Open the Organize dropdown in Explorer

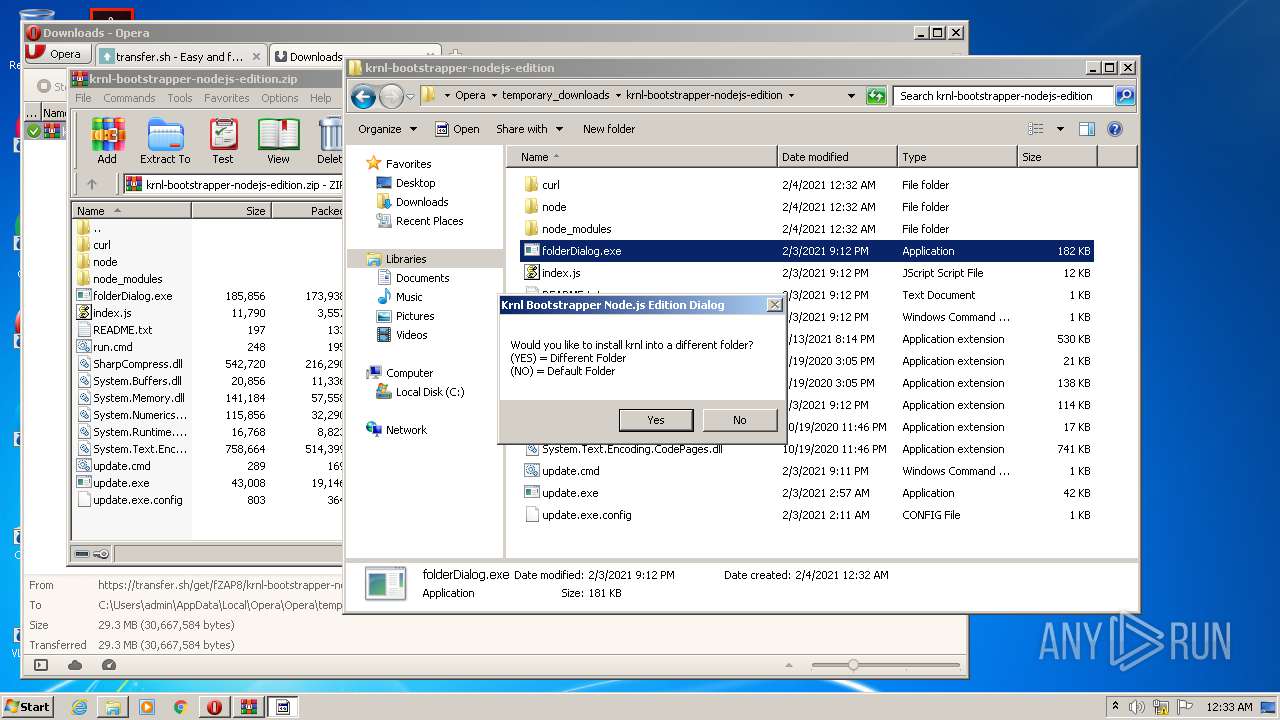387,129
